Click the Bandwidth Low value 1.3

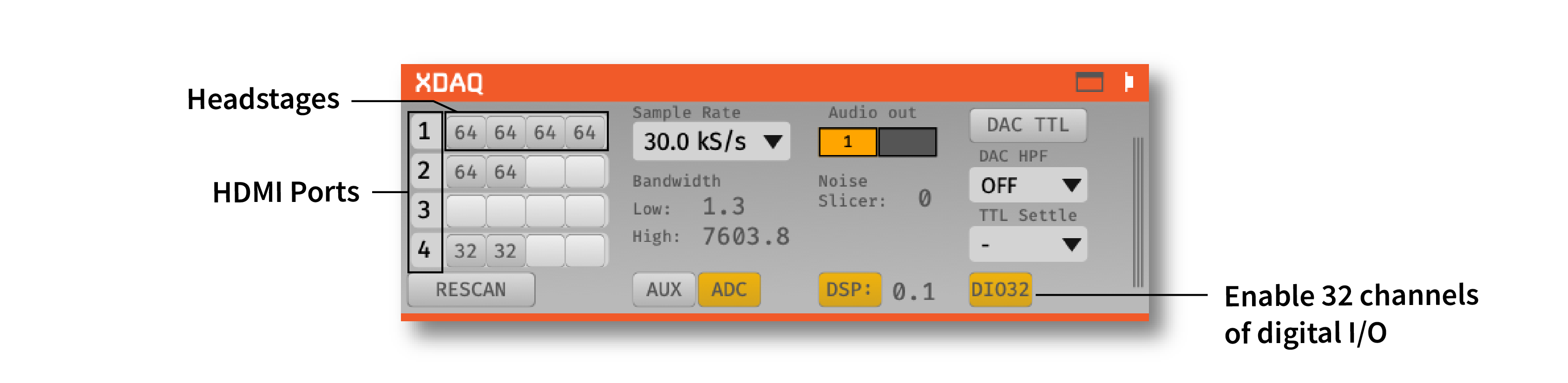tap(724, 207)
